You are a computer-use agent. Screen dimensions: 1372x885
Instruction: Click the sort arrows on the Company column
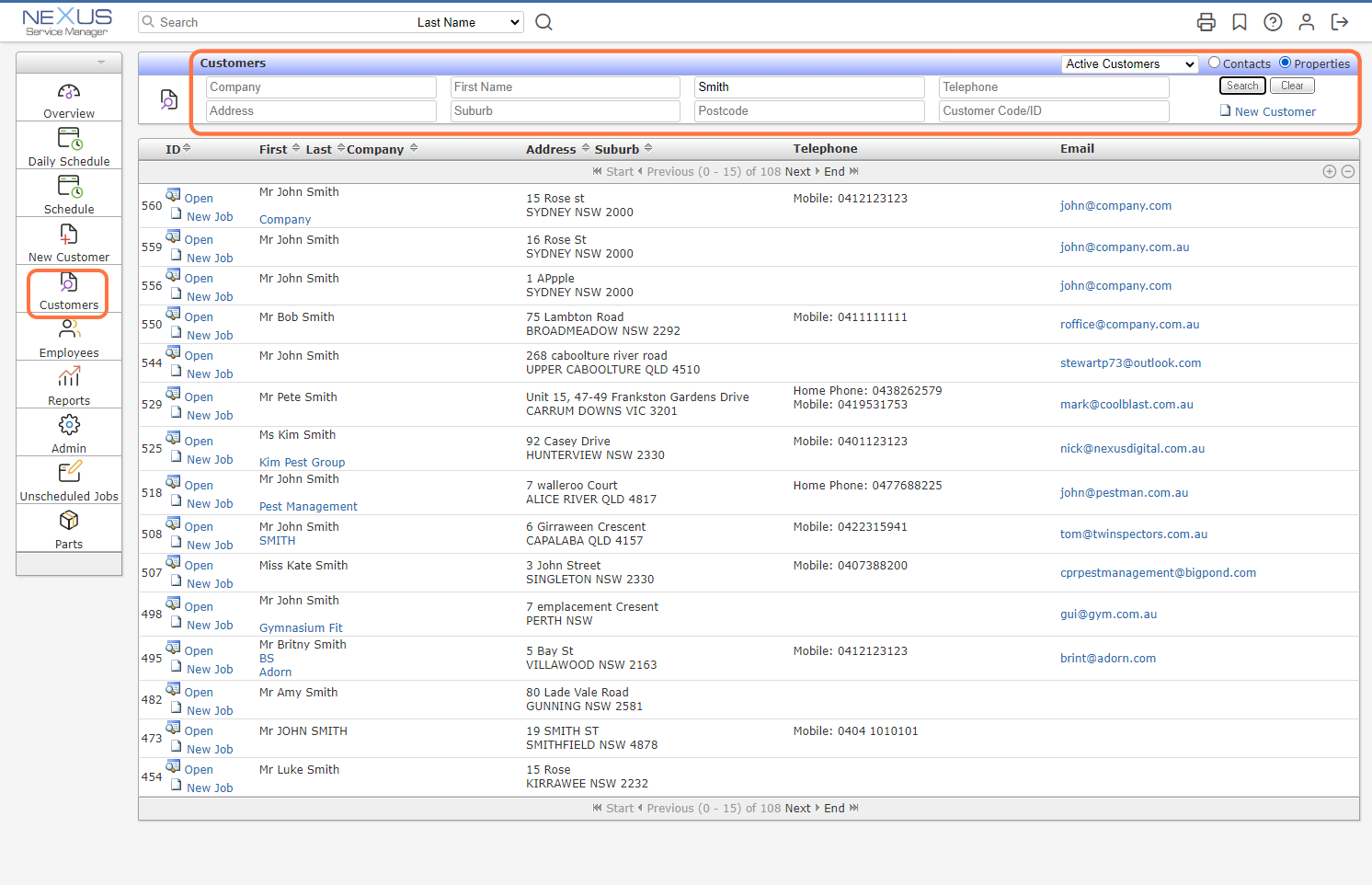coord(413,148)
